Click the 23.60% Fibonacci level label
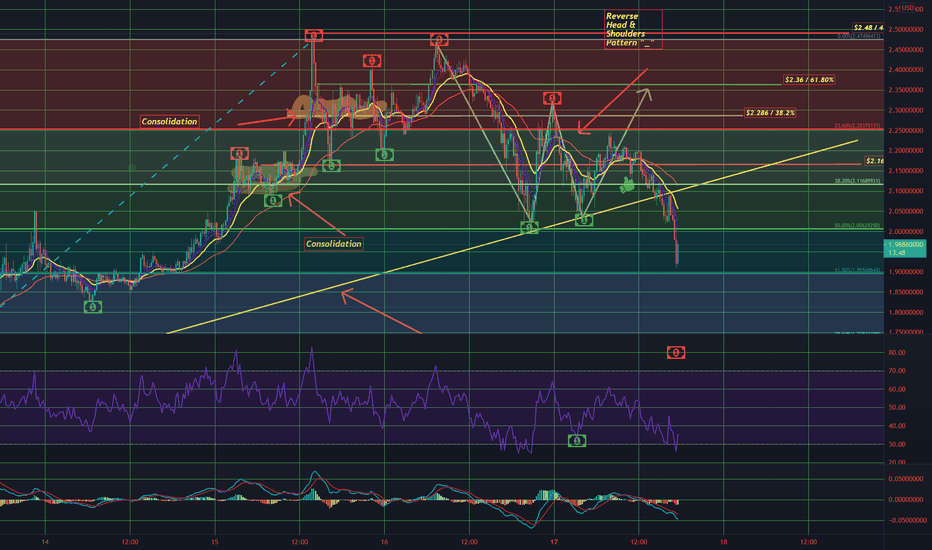This screenshot has height=550, width=932. (857, 126)
